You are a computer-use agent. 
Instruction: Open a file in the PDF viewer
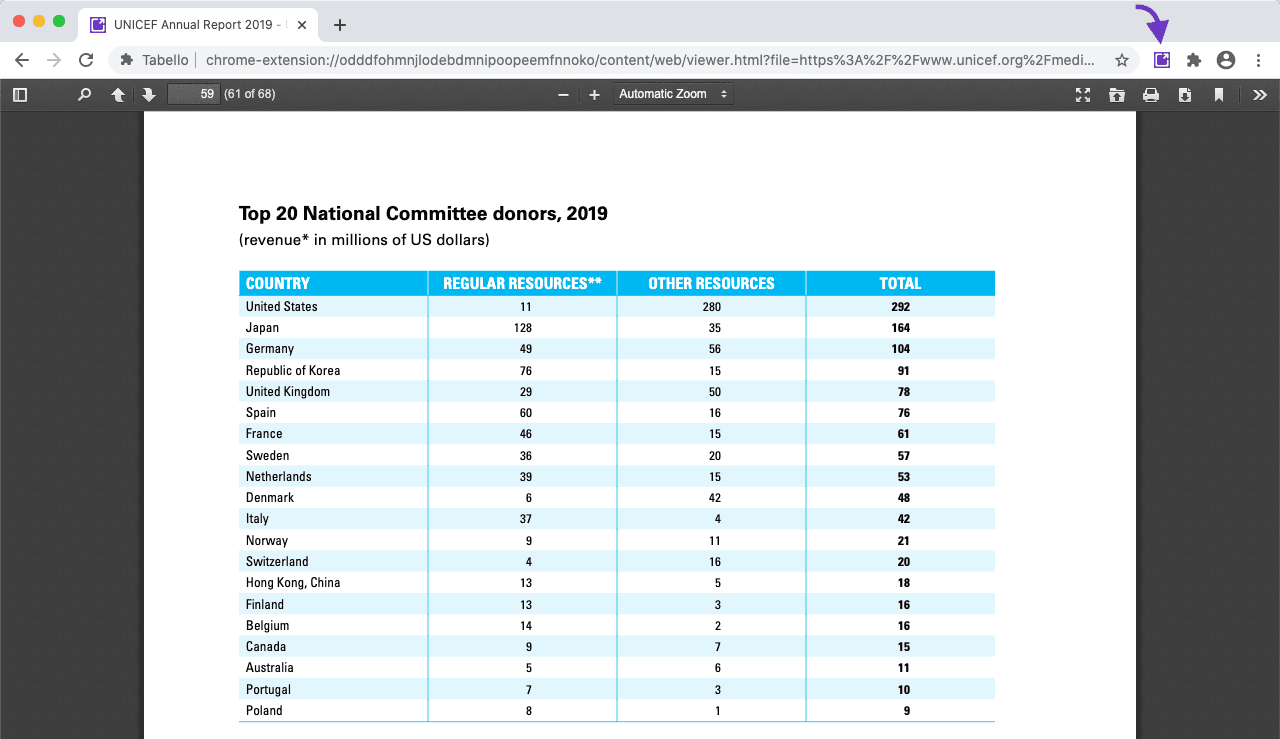(1117, 94)
